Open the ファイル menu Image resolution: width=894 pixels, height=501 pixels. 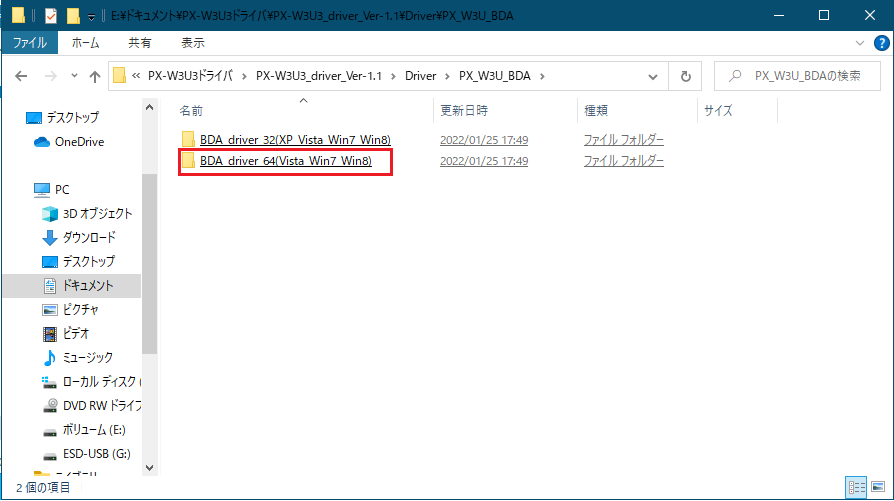pos(30,44)
